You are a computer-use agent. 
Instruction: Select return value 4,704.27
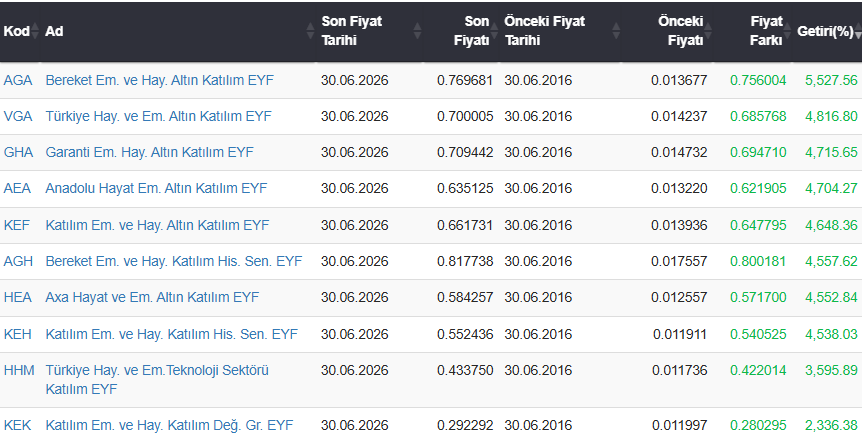pos(831,189)
